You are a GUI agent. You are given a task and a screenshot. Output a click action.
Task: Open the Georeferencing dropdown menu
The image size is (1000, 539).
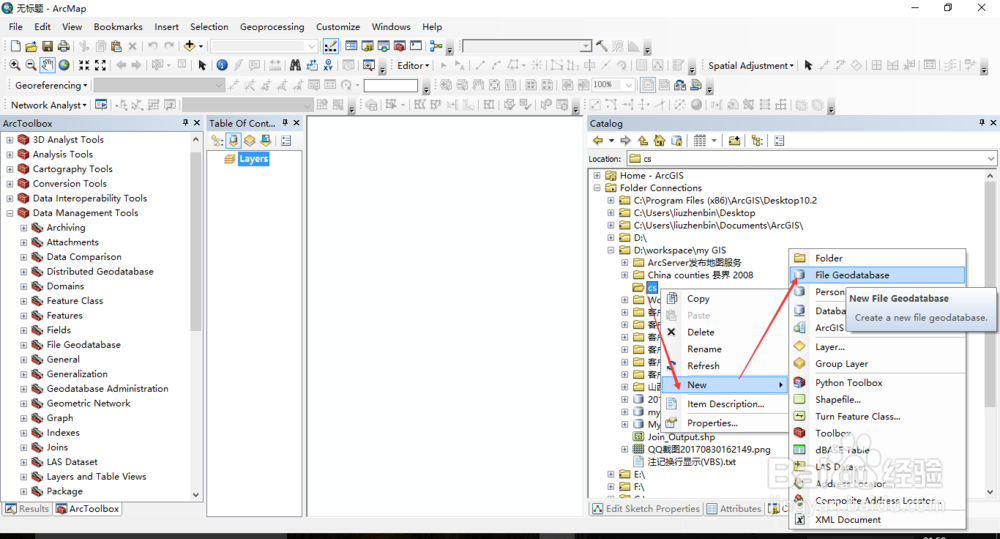click(x=51, y=85)
